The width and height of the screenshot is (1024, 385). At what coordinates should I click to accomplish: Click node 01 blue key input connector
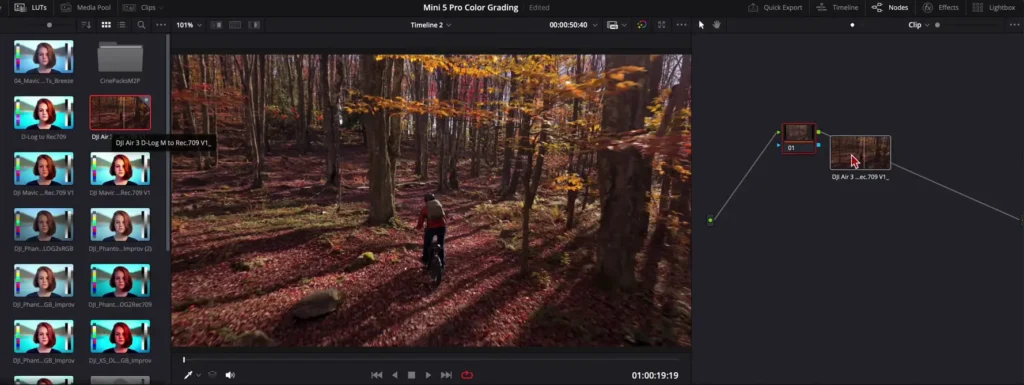point(779,145)
